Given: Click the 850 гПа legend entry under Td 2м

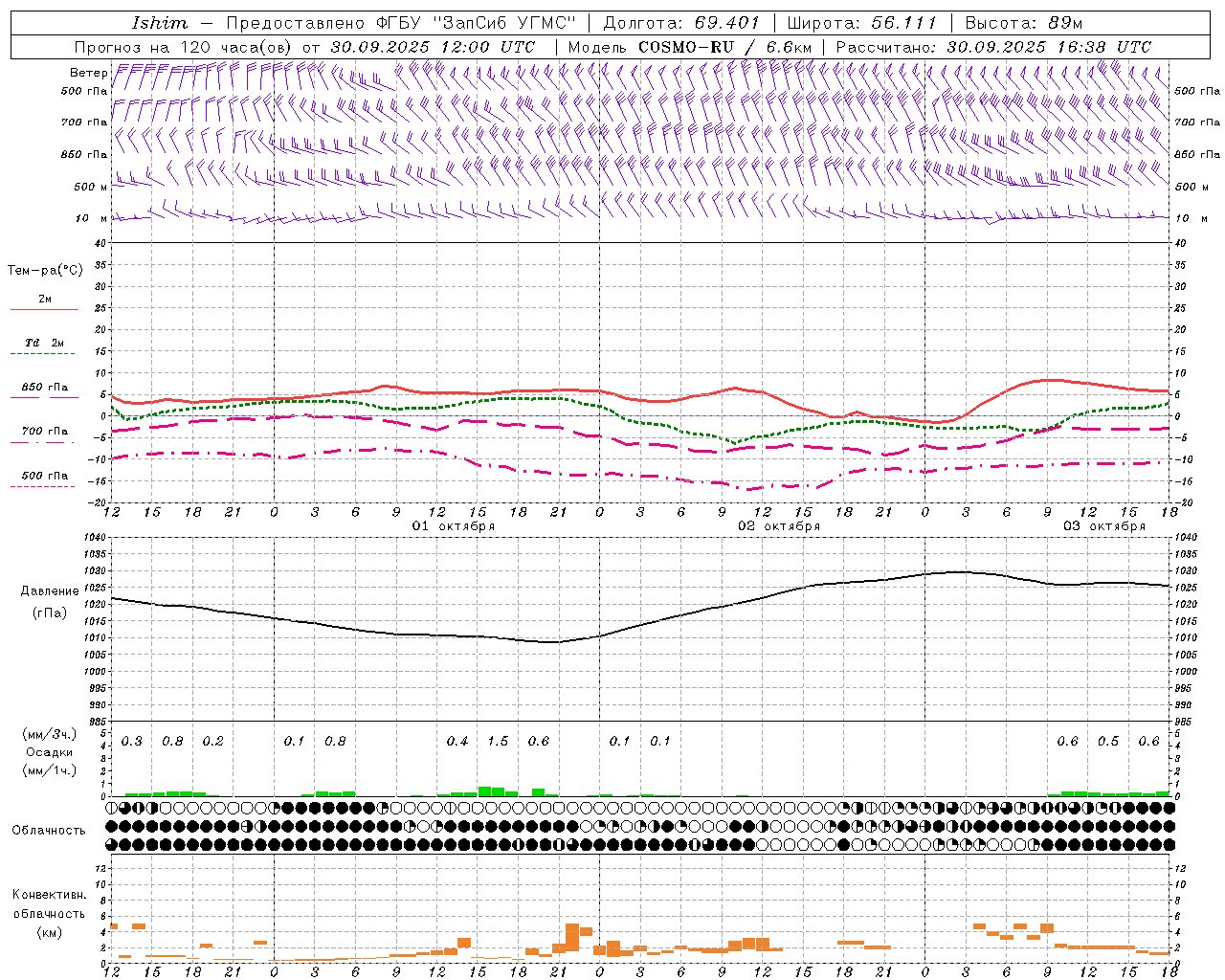Looking at the screenshot, I should tap(44, 388).
